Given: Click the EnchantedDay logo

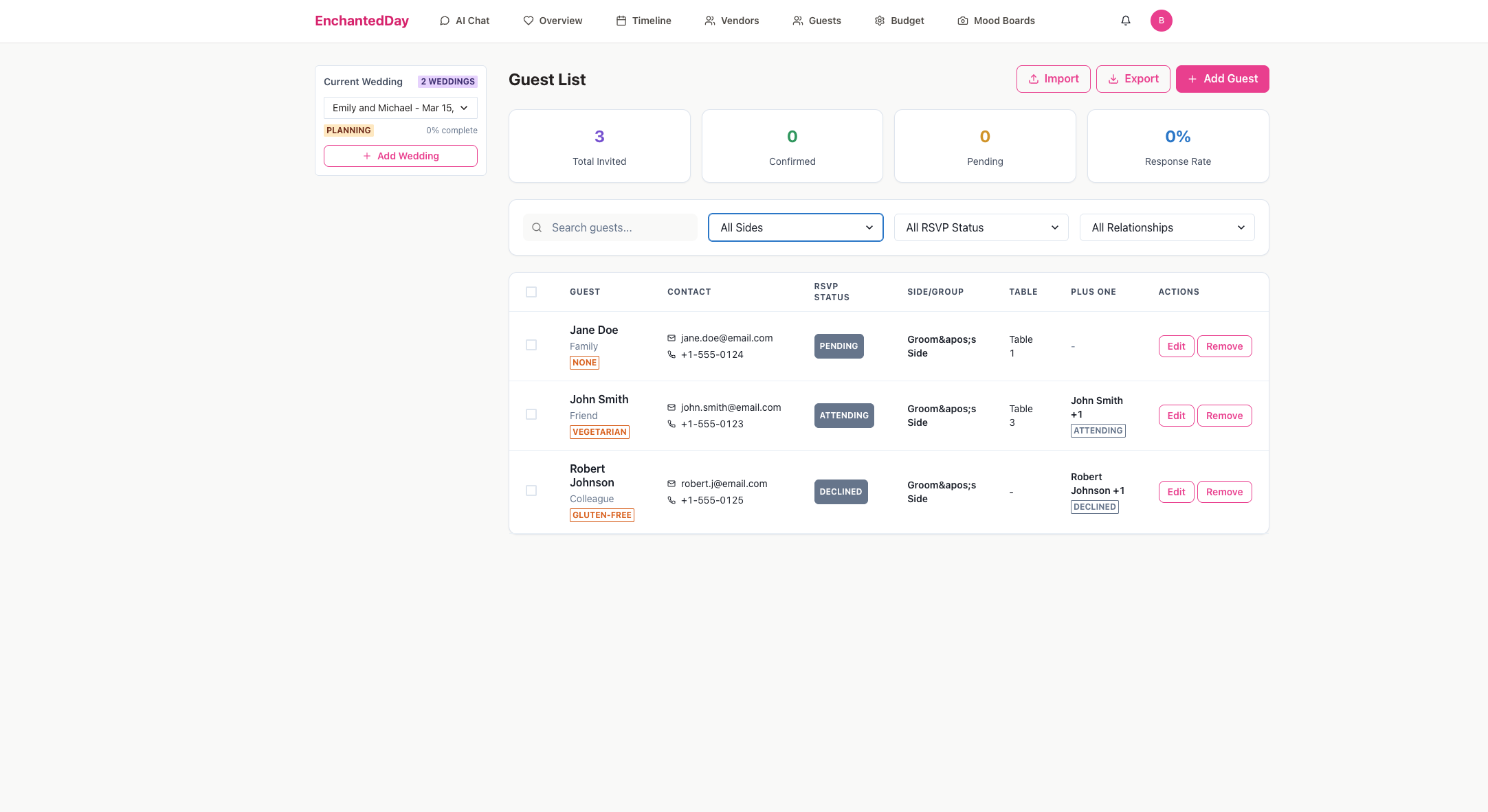Looking at the screenshot, I should (362, 21).
